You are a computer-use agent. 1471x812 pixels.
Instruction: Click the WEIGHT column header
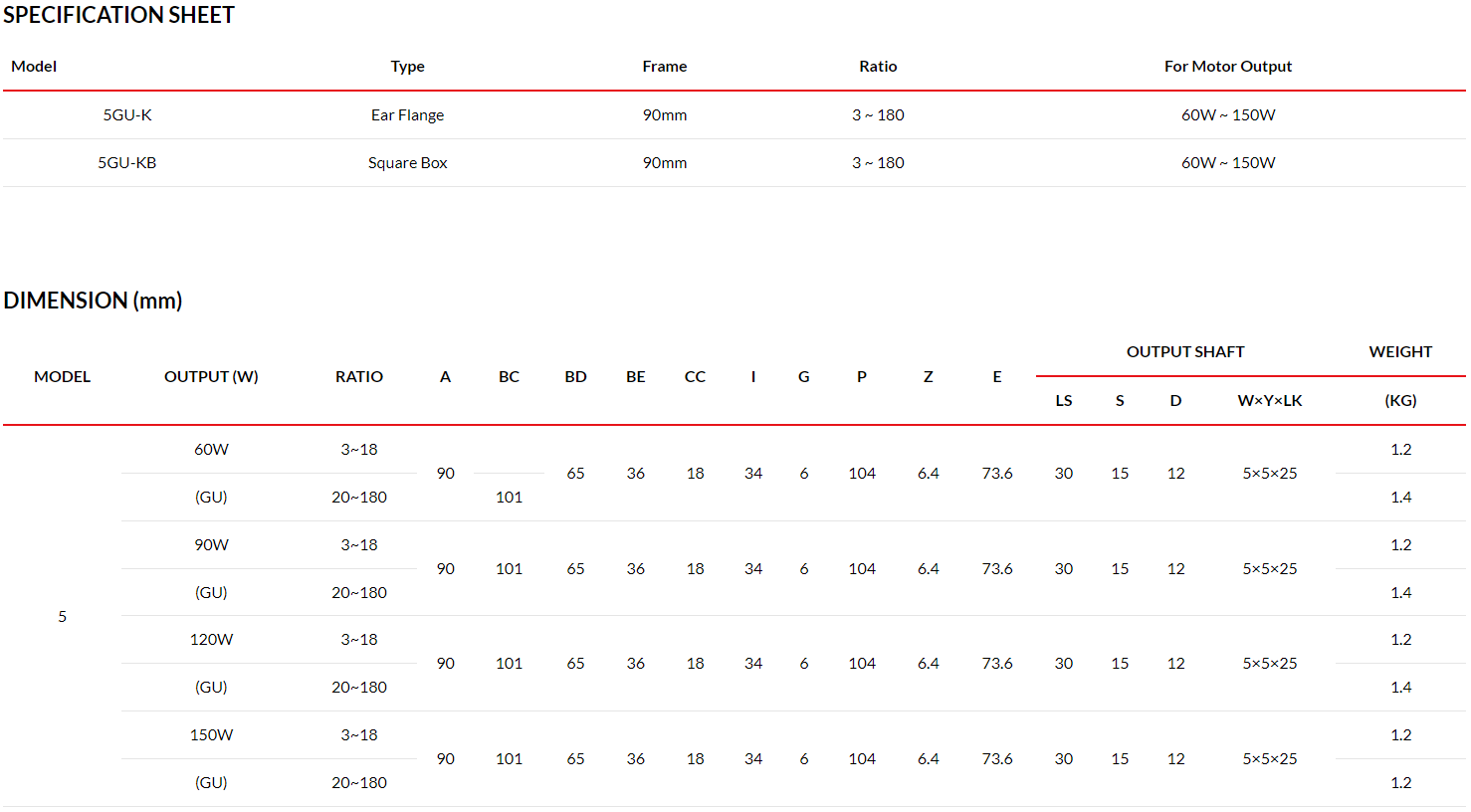[1400, 352]
